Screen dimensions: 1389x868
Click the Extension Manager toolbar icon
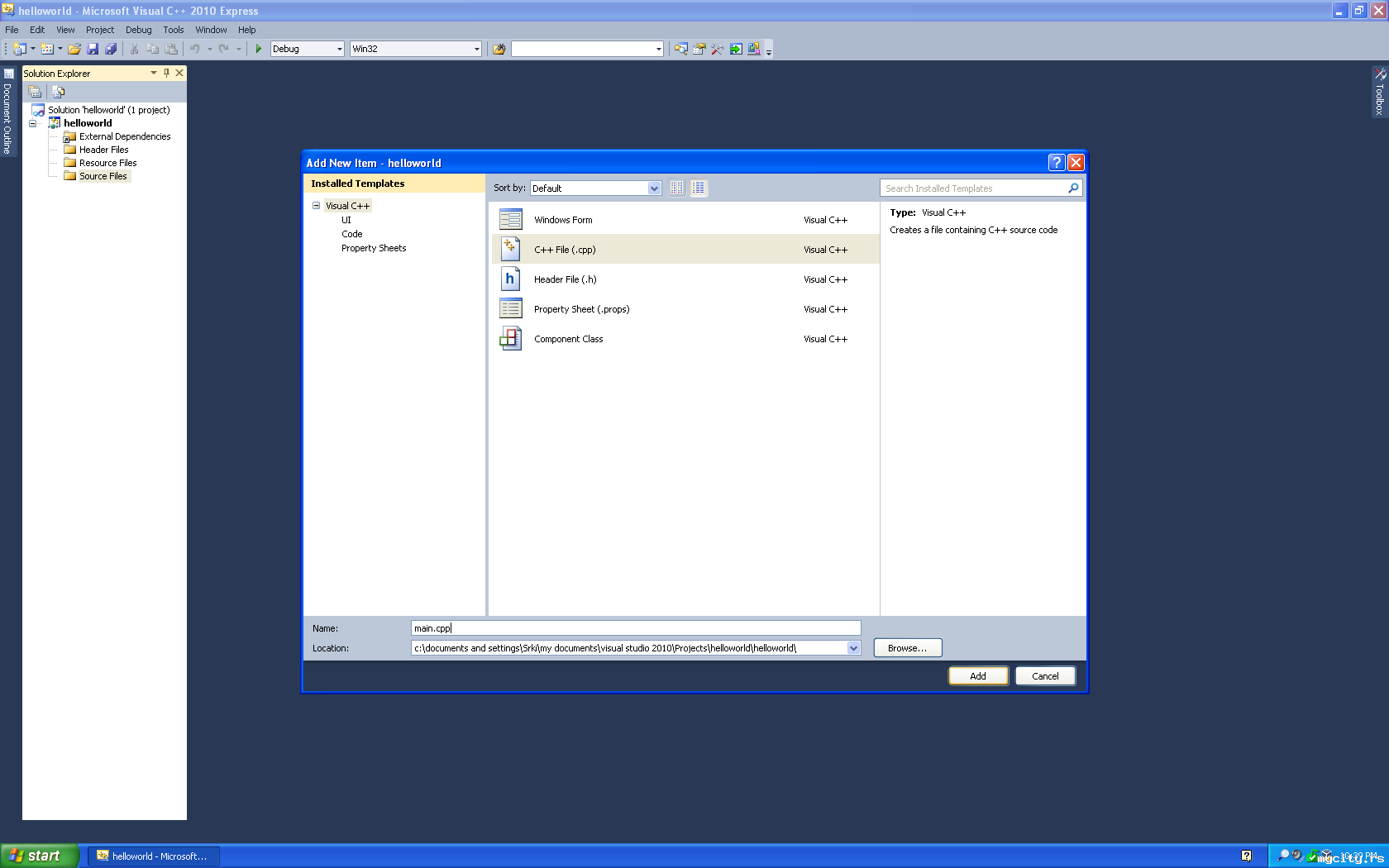click(753, 49)
